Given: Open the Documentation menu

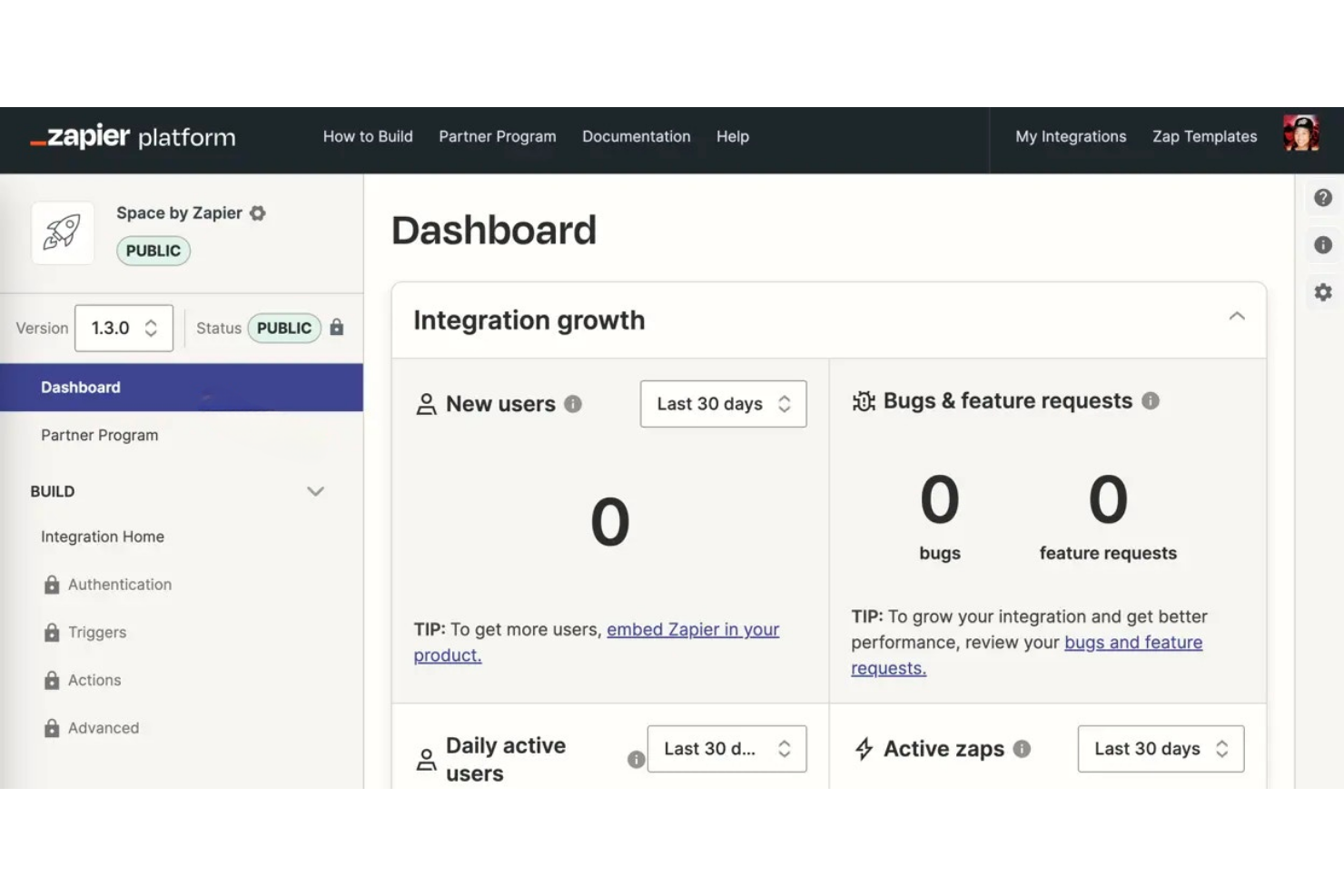Looking at the screenshot, I should (x=636, y=136).
